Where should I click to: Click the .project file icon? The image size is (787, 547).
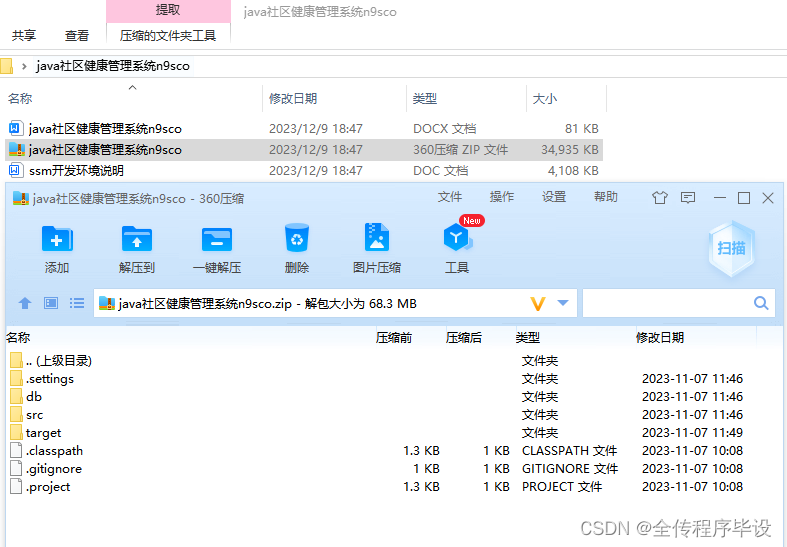point(16,487)
